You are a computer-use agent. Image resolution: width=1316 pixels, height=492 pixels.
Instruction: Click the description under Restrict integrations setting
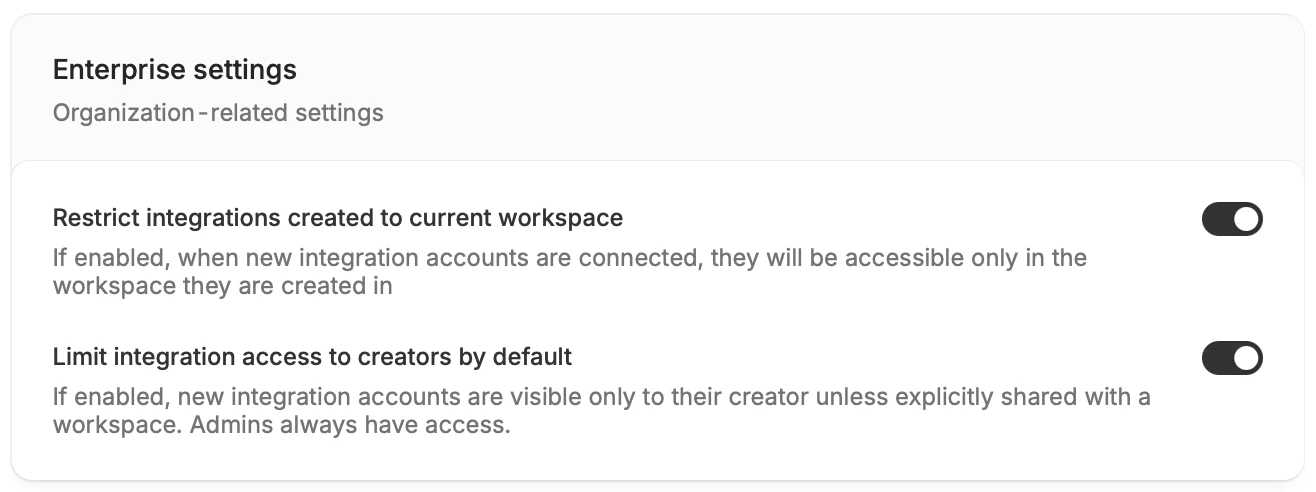point(570,271)
